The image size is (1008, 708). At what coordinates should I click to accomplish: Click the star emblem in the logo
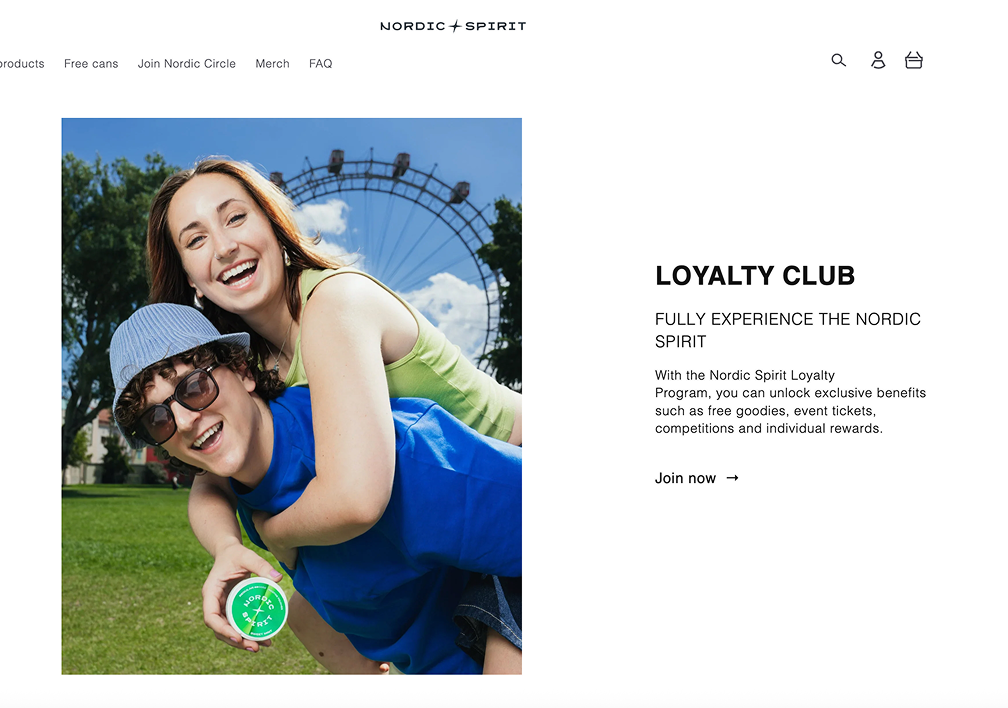(455, 26)
